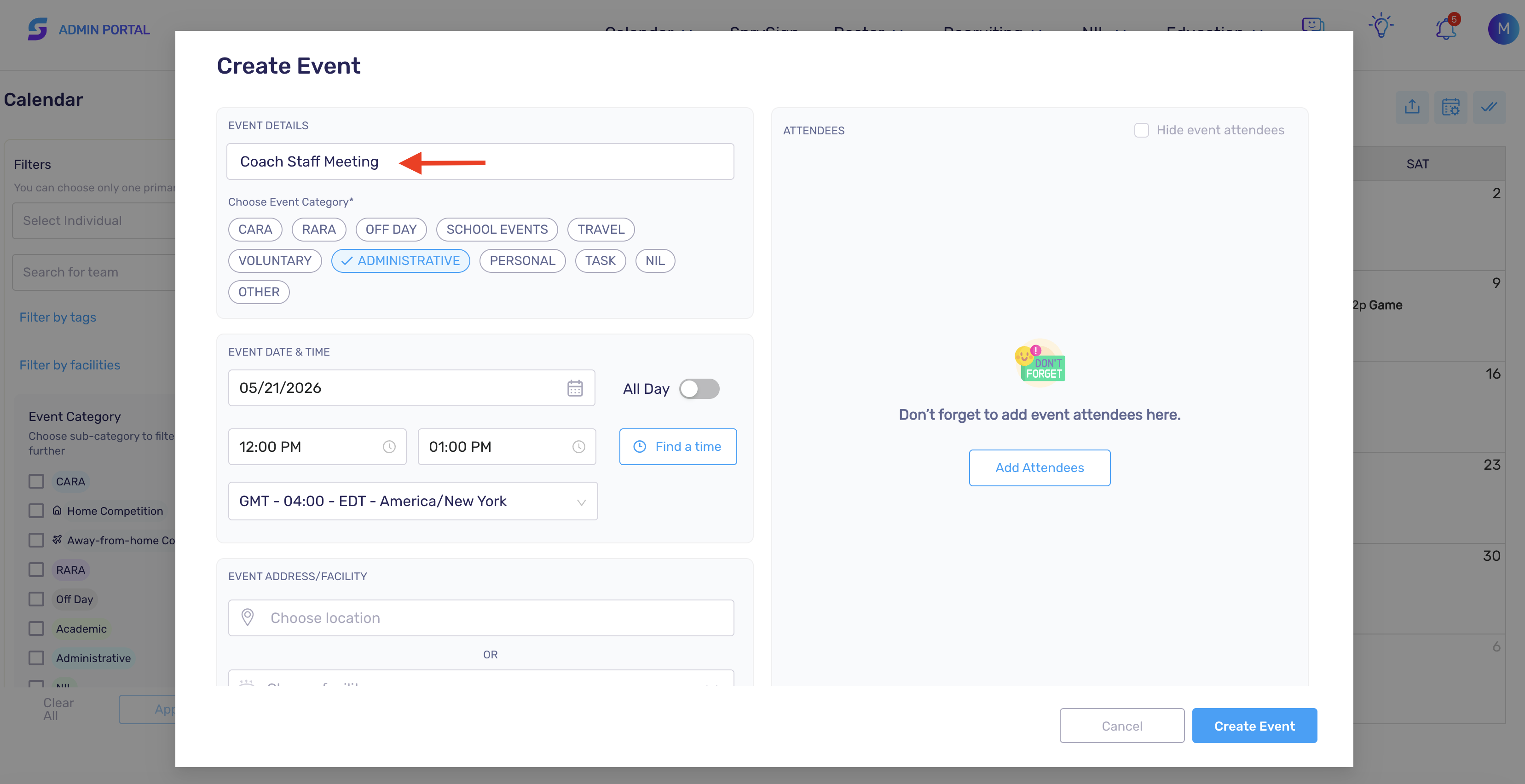Open the notifications bell icon
1525x784 pixels.
click(x=1446, y=28)
